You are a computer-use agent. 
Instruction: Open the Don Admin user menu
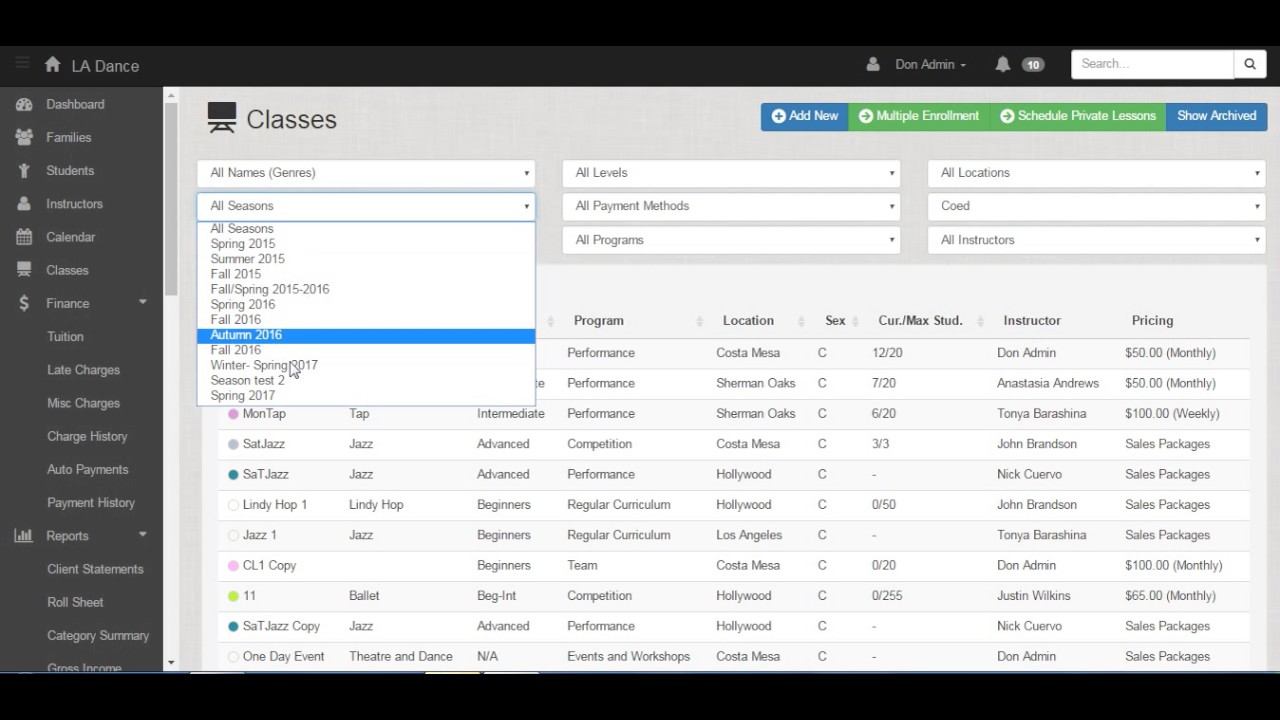click(x=930, y=64)
